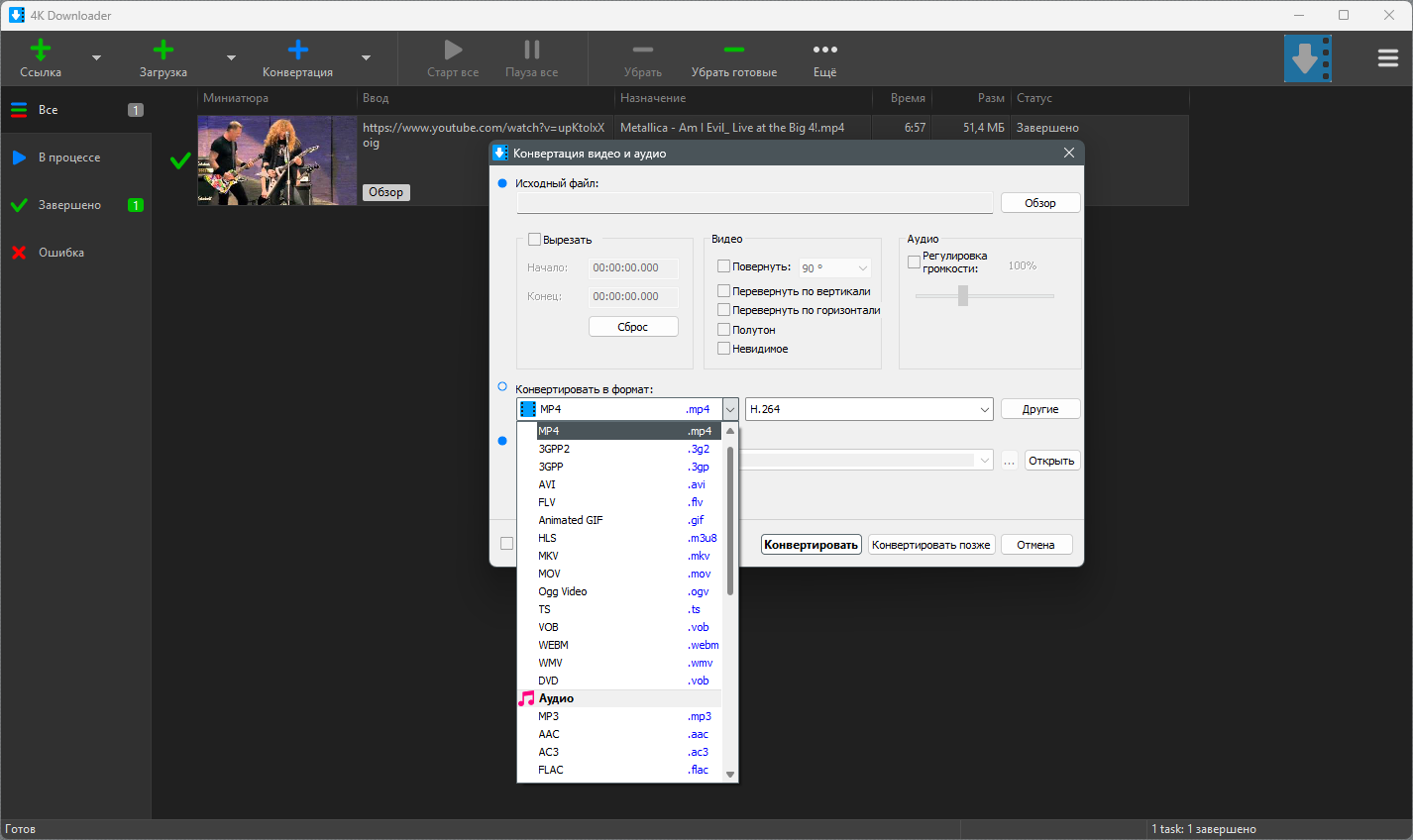
Task: Select MKV in the format list
Action: tap(620, 556)
